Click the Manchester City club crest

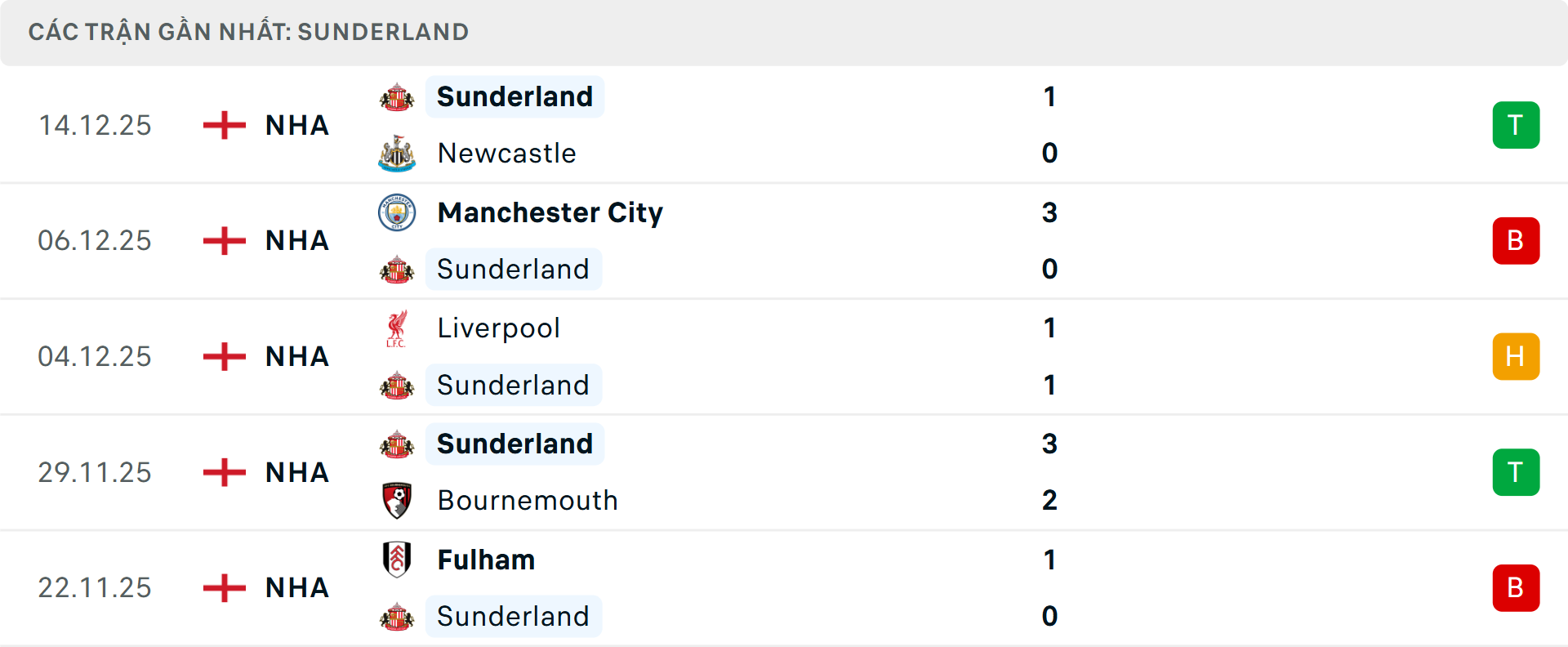(397, 212)
